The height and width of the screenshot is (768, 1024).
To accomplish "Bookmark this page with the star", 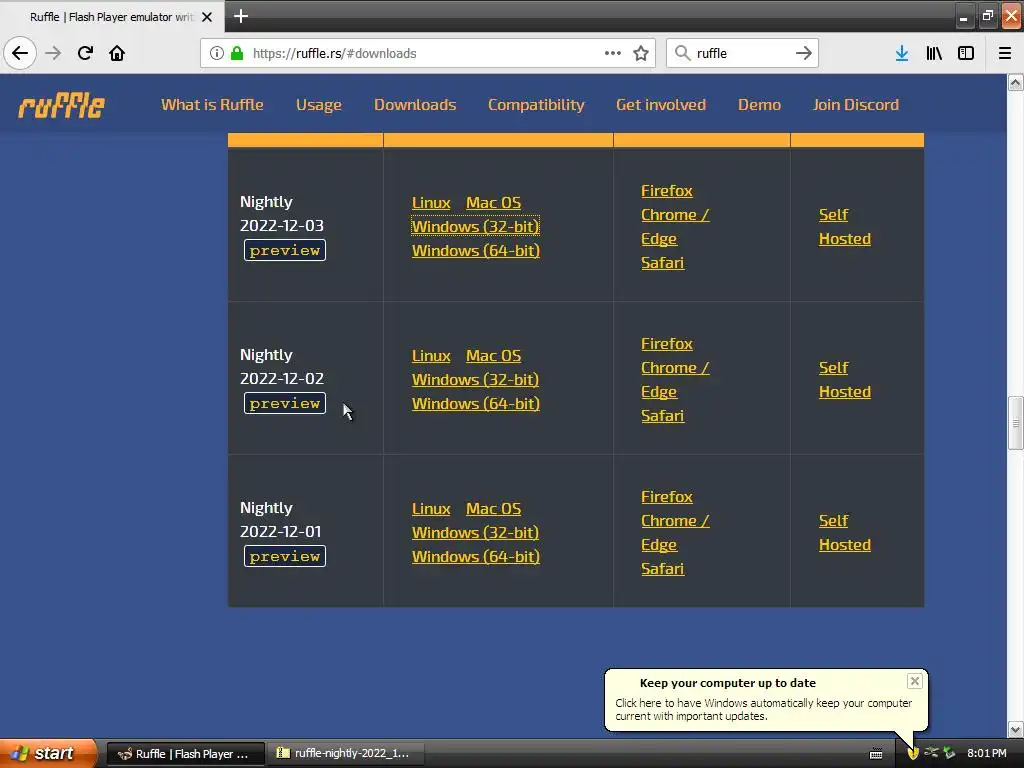I will pyautogui.click(x=641, y=53).
